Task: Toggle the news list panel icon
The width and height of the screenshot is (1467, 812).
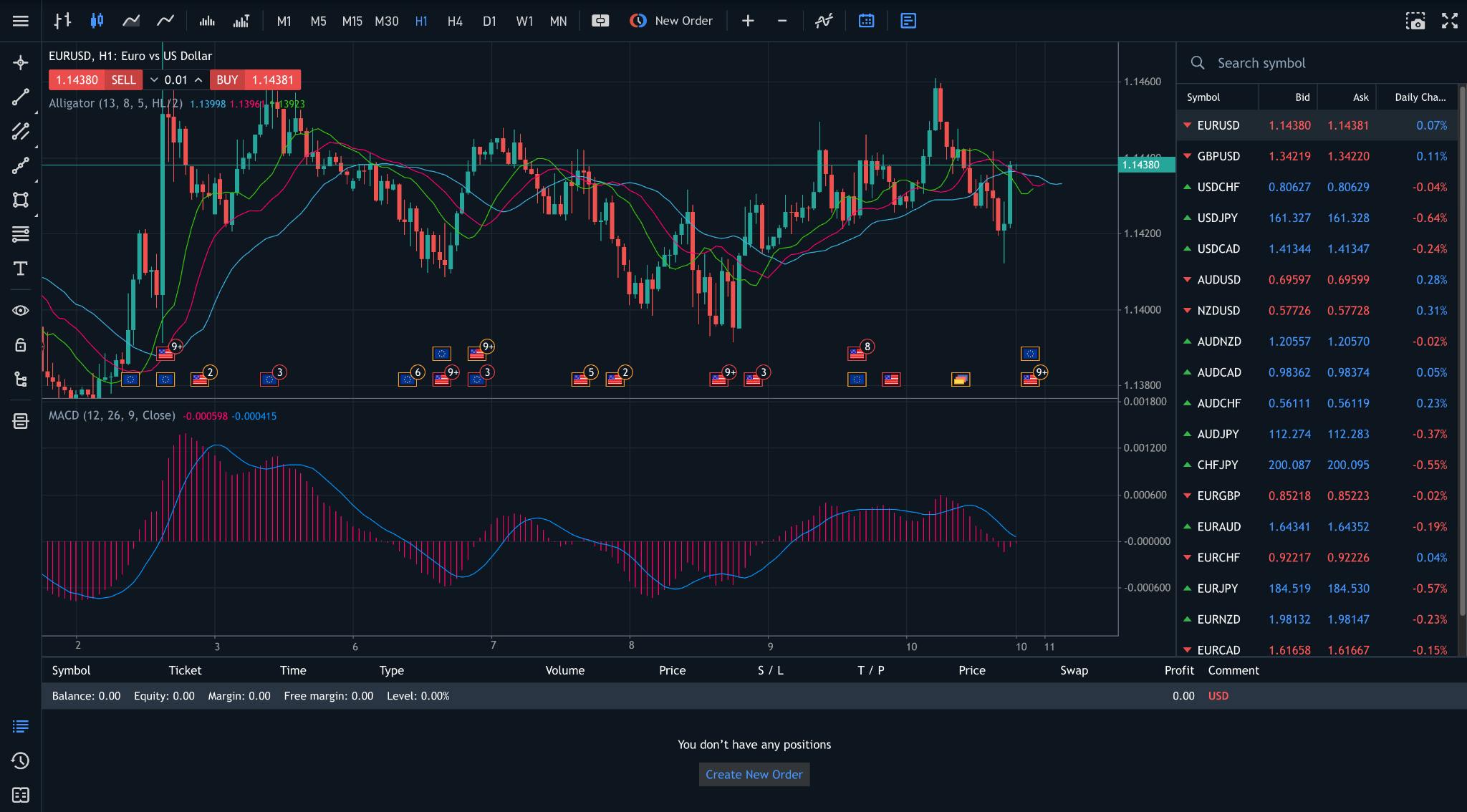Action: pos(908,21)
